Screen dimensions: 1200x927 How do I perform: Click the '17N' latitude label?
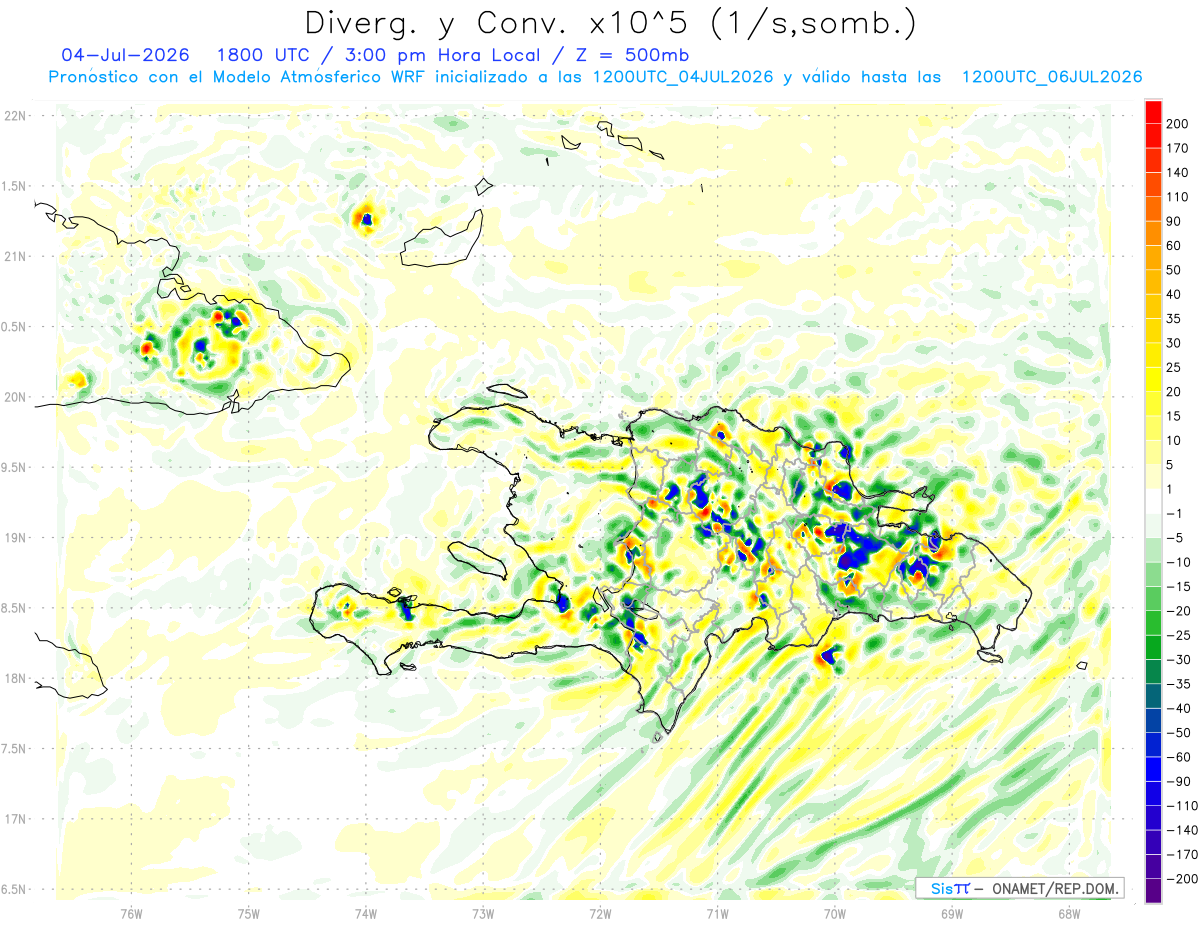[14, 819]
